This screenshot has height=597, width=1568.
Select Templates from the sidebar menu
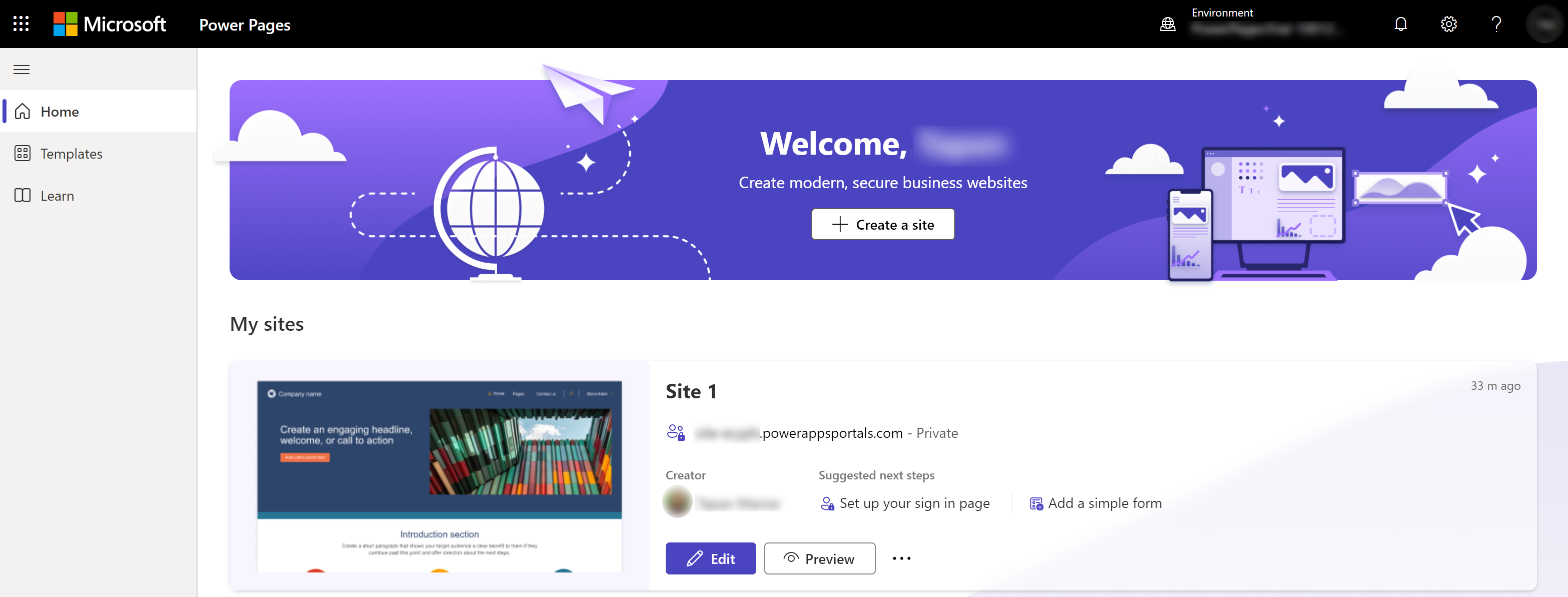[71, 153]
